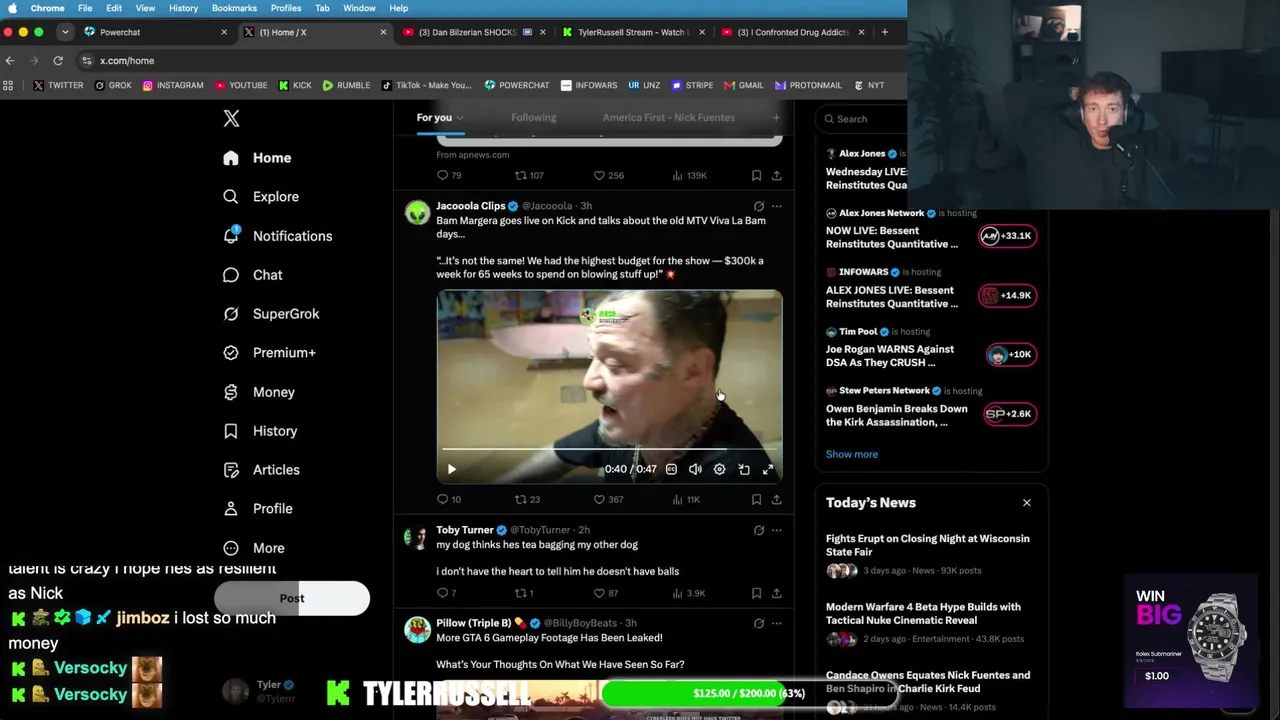Open History in the sidebar
This screenshot has width=1280, height=720.
point(261,431)
